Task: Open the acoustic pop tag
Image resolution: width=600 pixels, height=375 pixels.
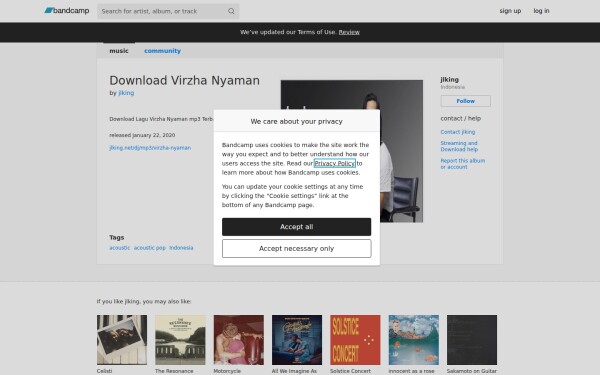Action: (x=150, y=248)
